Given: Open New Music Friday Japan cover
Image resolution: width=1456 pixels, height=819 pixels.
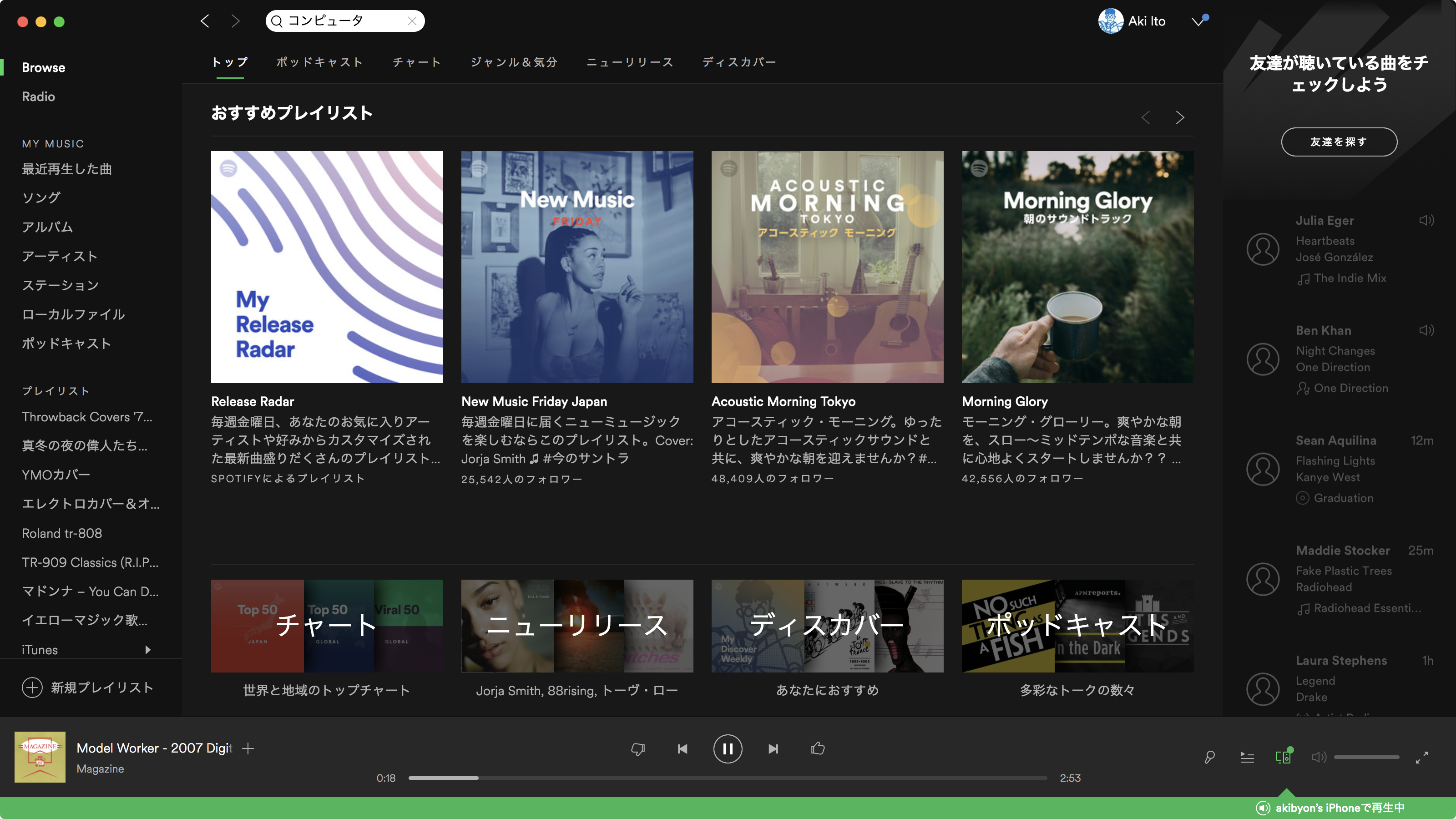Looking at the screenshot, I should pos(577,267).
